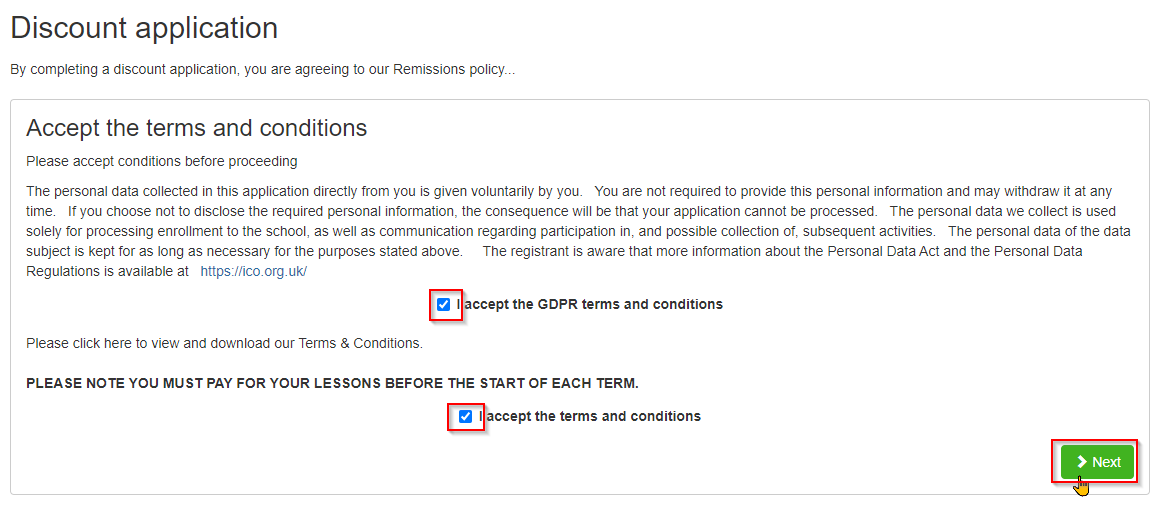Viewport: 1159px width, 507px height.
Task: Toggle the second terms and conditions checkbox
Action: (465, 417)
